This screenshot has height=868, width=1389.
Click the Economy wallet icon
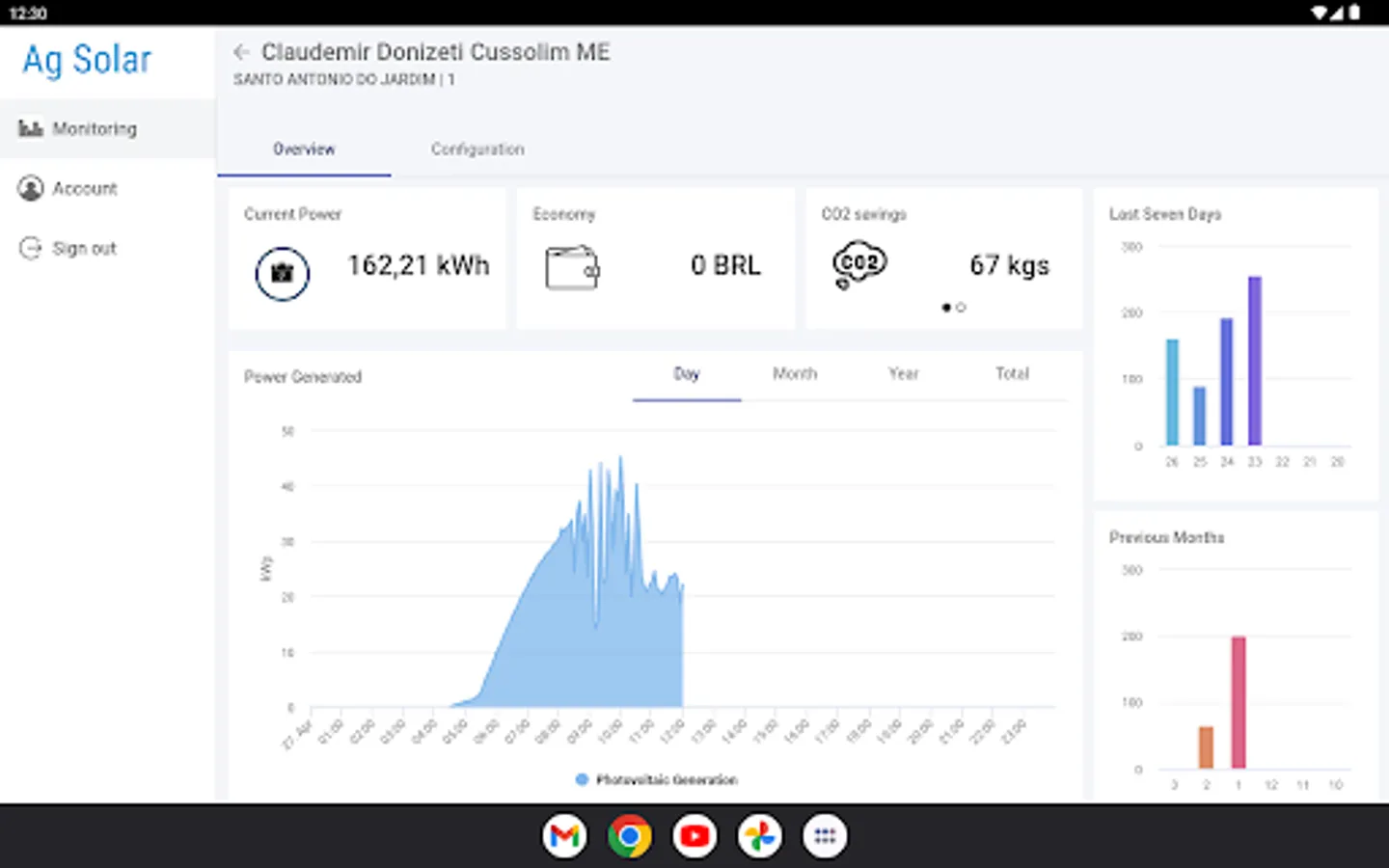coord(572,268)
